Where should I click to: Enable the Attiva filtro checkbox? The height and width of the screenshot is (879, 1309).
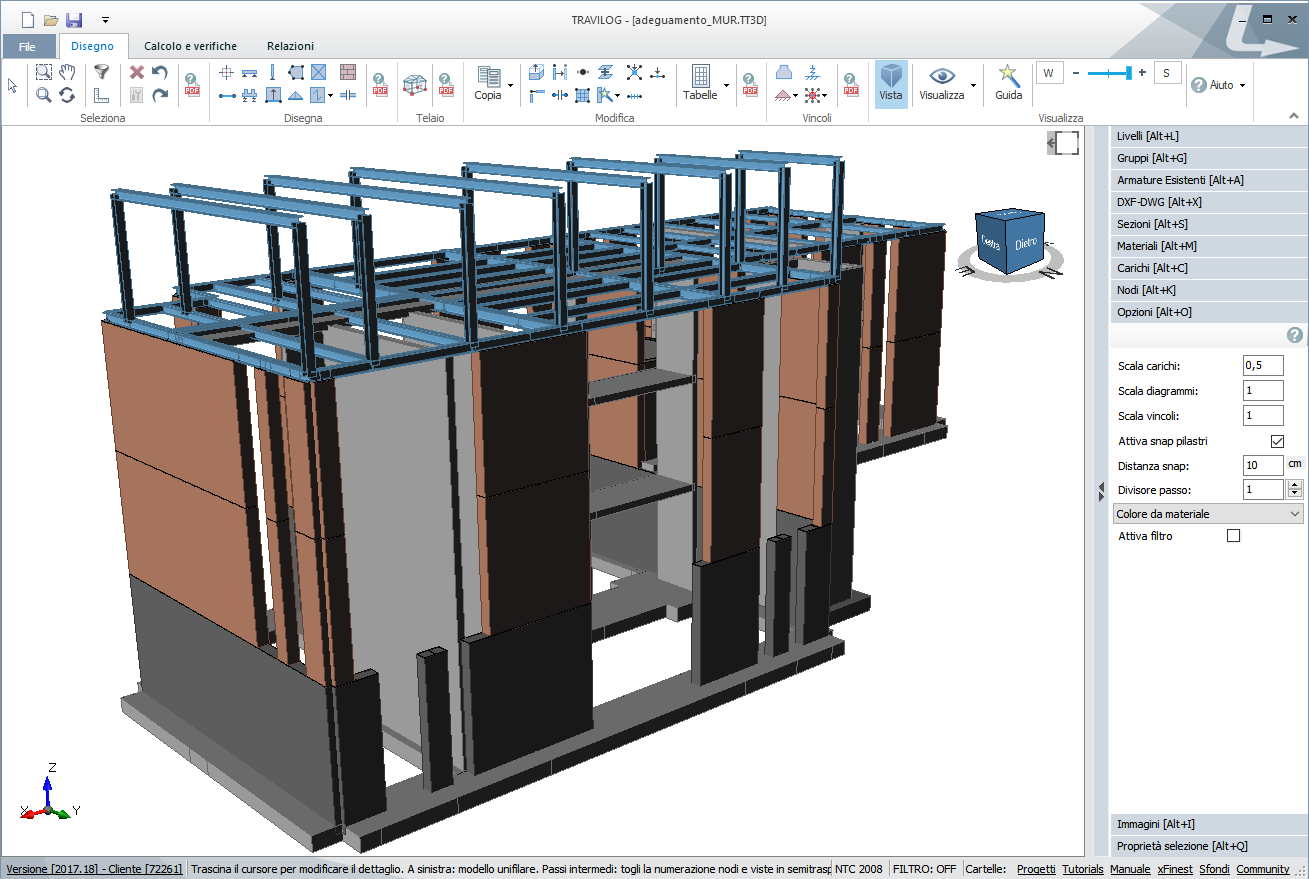click(1233, 536)
